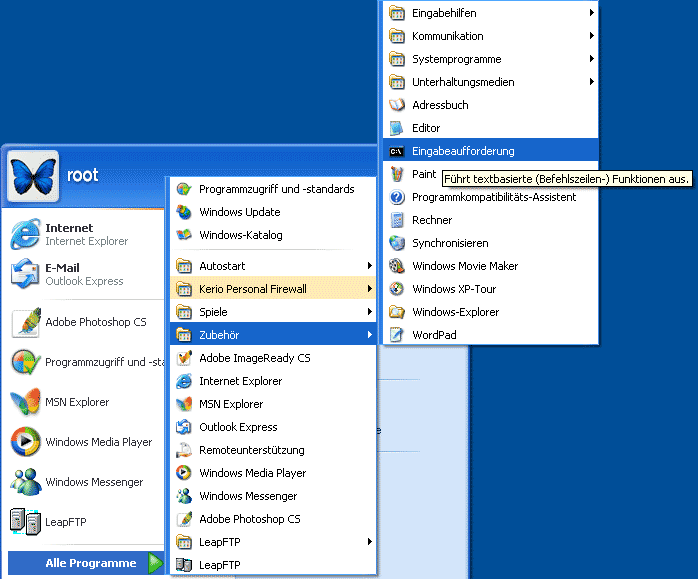Select Windows-Katalog in program list
This screenshot has width=698, height=579.
pos(240,235)
